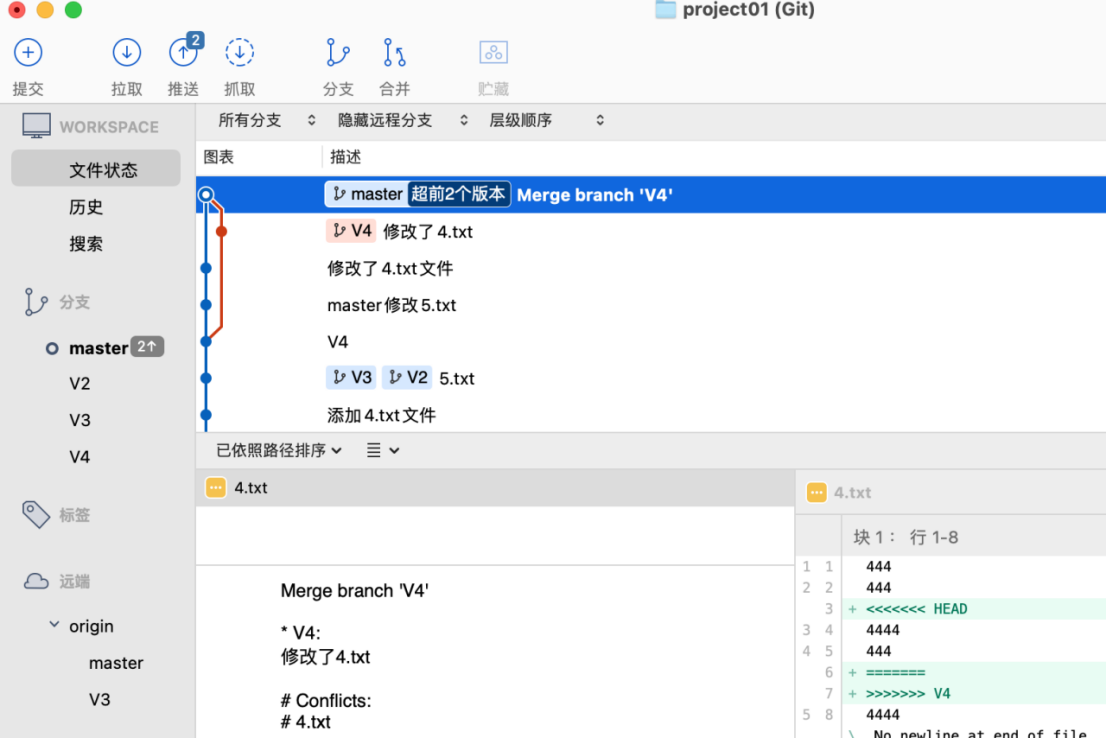
Task: Click the WORKSPACE monitor icon in sidebar
Action: [36, 126]
